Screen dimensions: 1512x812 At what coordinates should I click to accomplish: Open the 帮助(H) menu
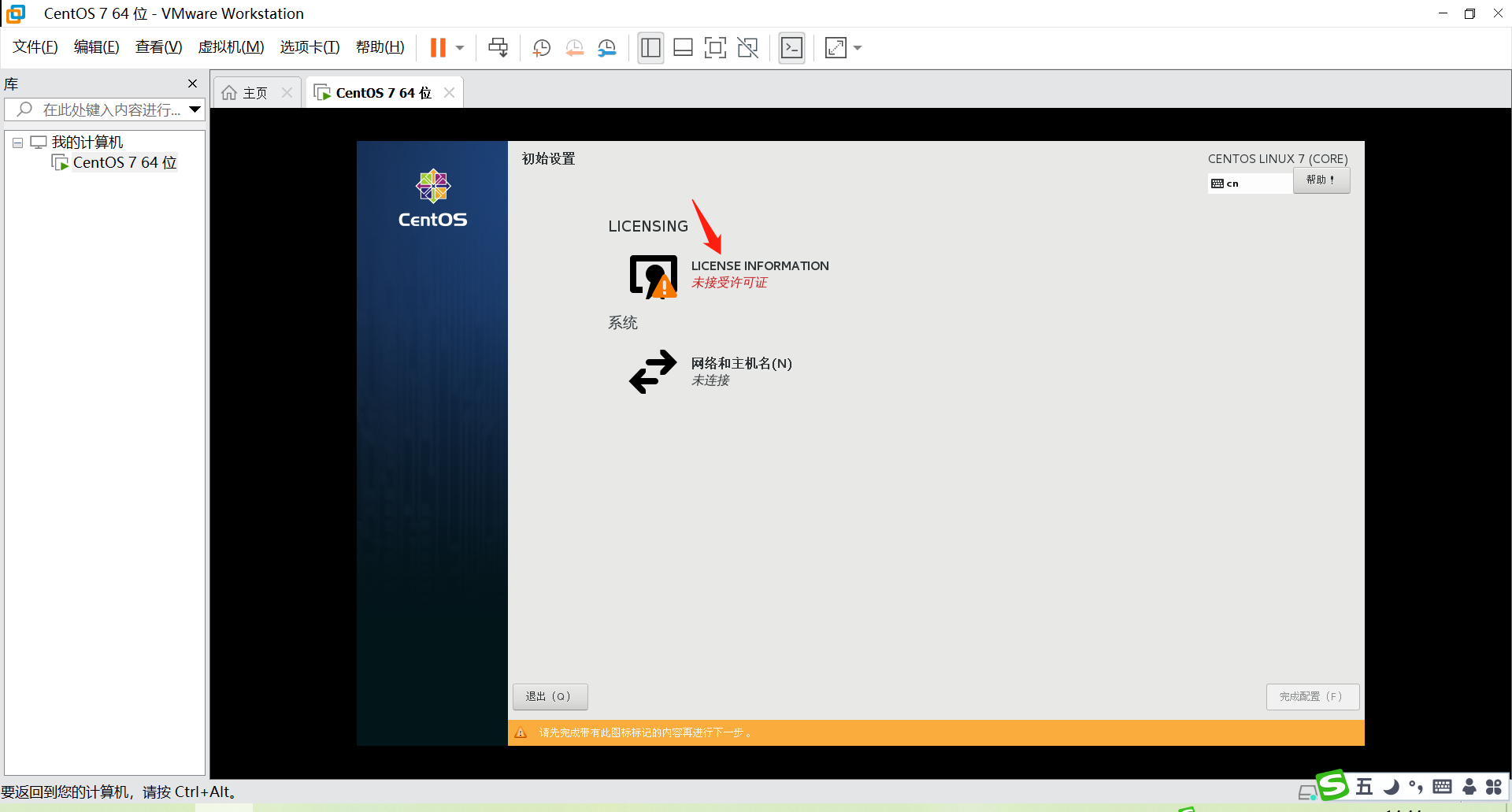pos(380,47)
